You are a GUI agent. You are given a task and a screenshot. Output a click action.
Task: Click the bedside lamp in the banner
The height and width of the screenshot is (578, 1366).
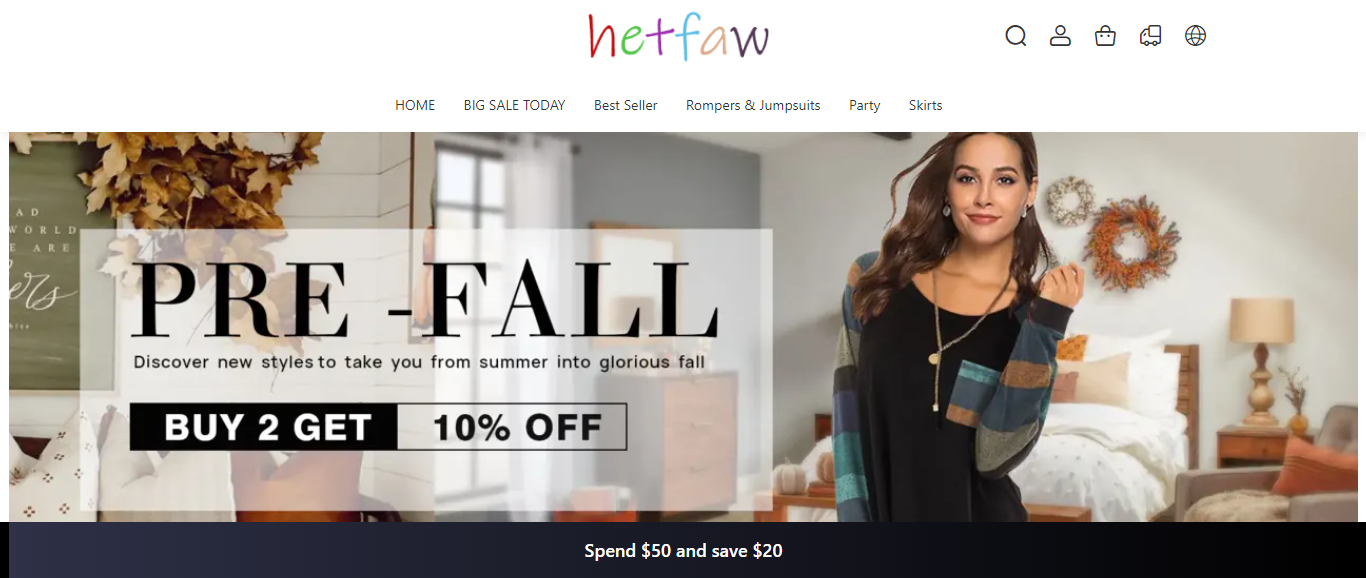pos(1261,361)
